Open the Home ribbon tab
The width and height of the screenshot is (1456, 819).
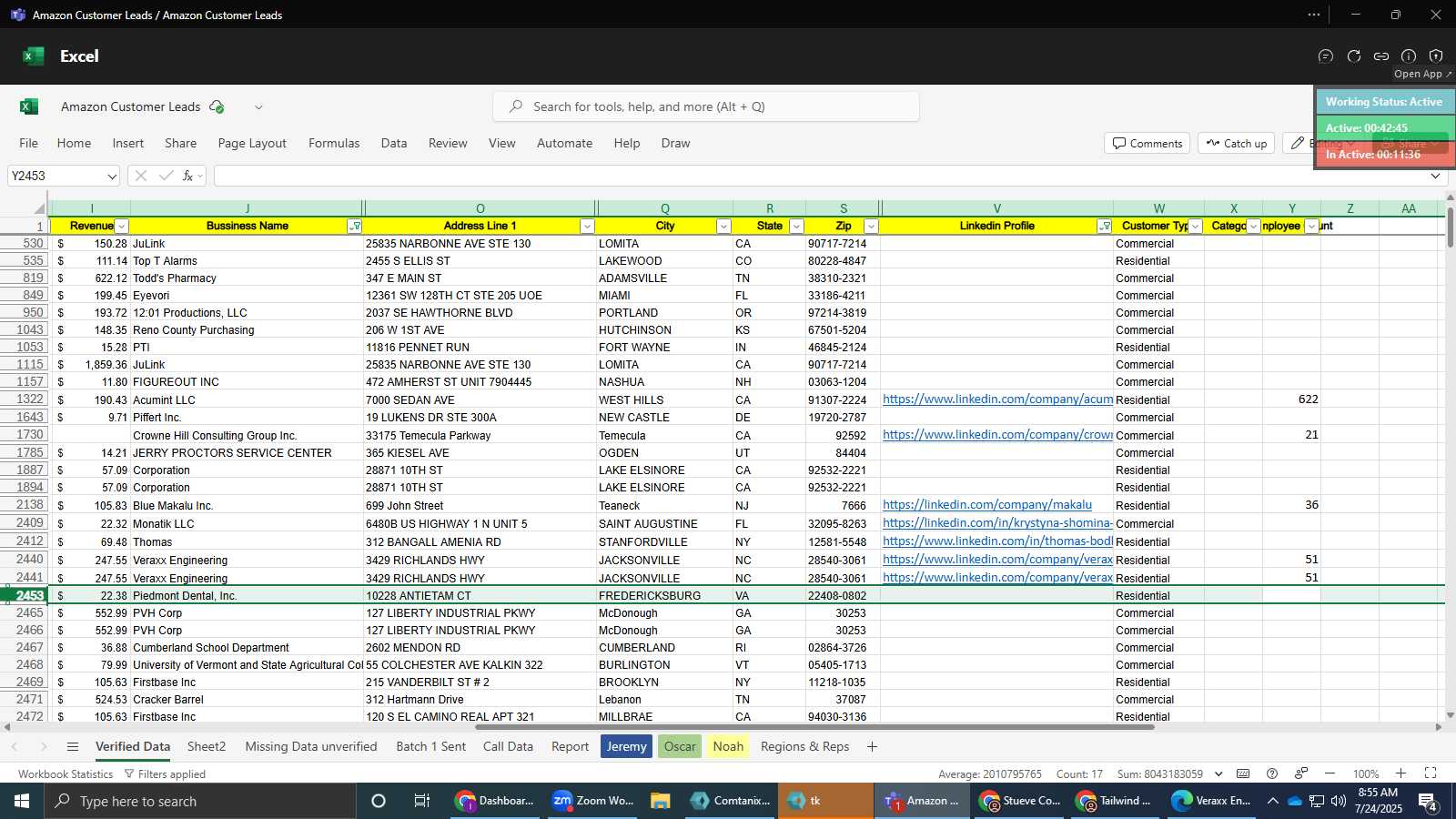tap(74, 143)
